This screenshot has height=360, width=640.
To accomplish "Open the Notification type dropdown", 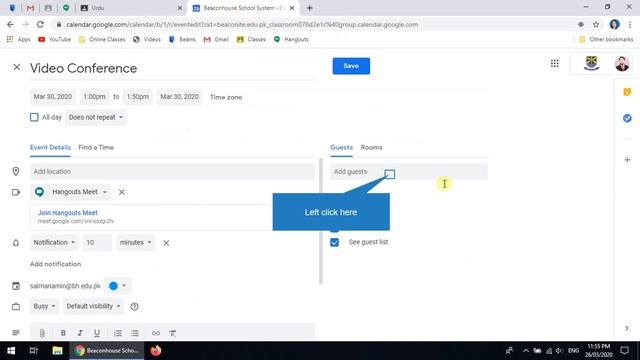I will coord(54,242).
